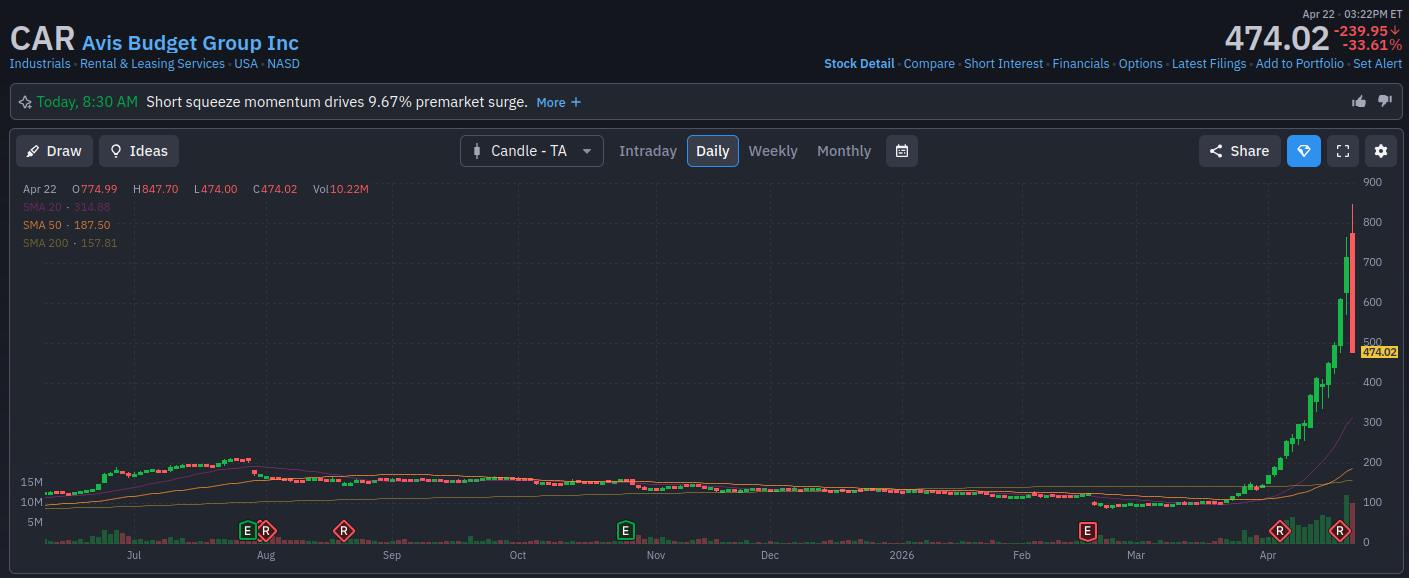Open chart settings gear

(1381, 151)
